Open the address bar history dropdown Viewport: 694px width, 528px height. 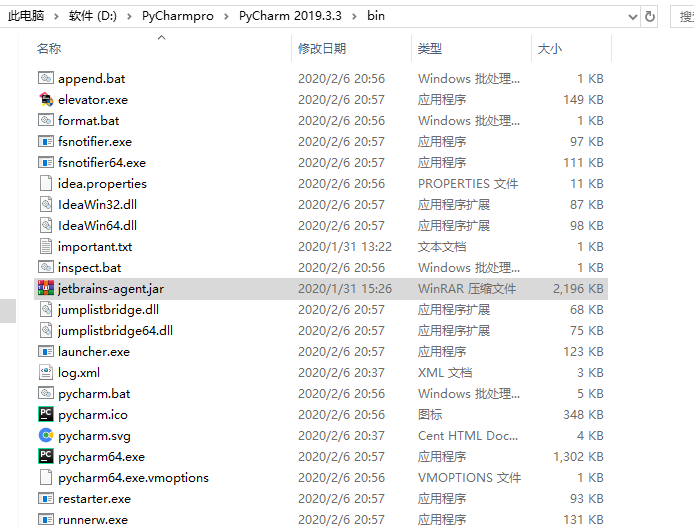point(633,17)
